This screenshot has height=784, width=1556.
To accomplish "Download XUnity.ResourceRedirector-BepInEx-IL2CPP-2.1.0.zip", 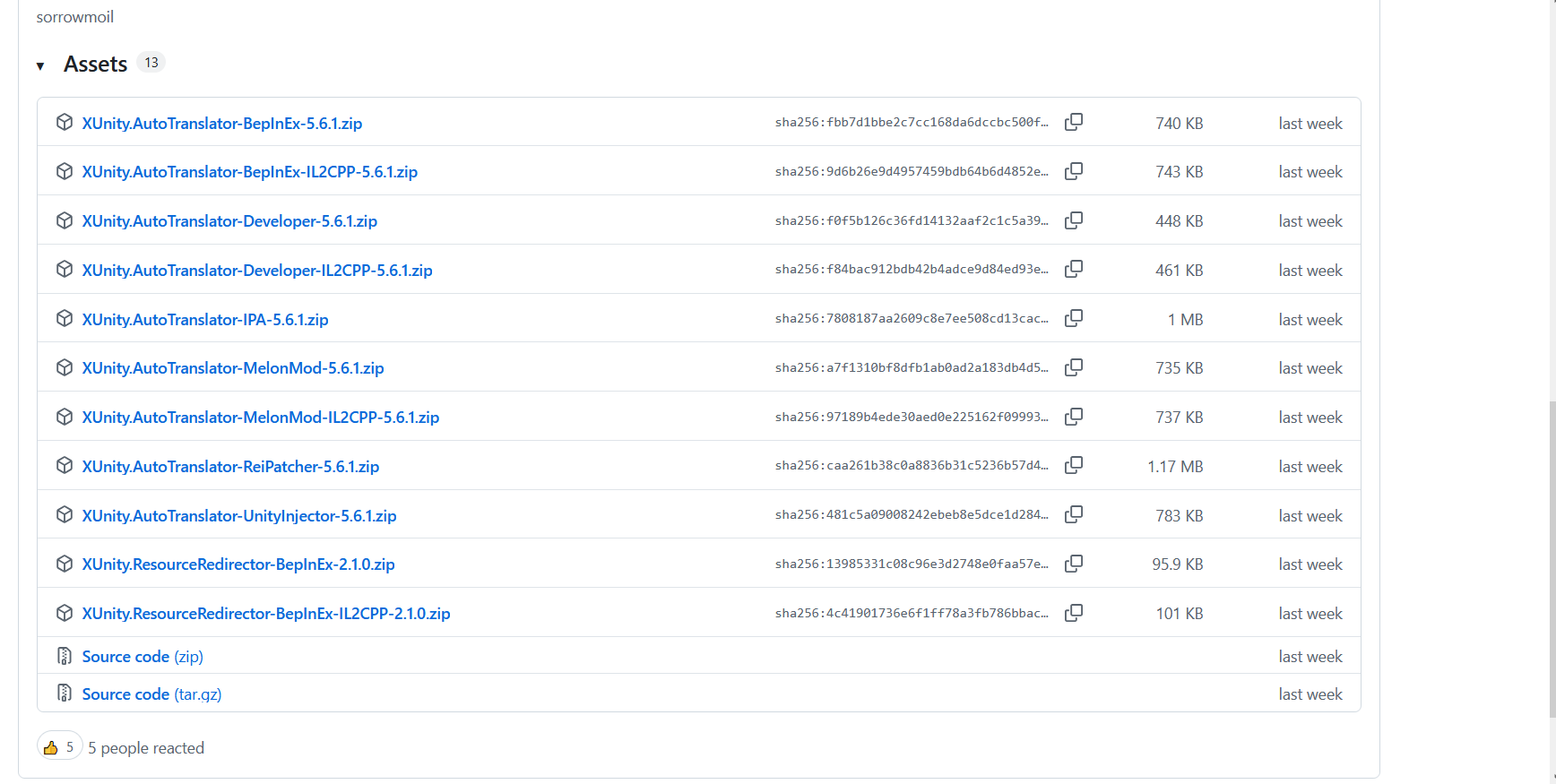I will (x=266, y=614).
